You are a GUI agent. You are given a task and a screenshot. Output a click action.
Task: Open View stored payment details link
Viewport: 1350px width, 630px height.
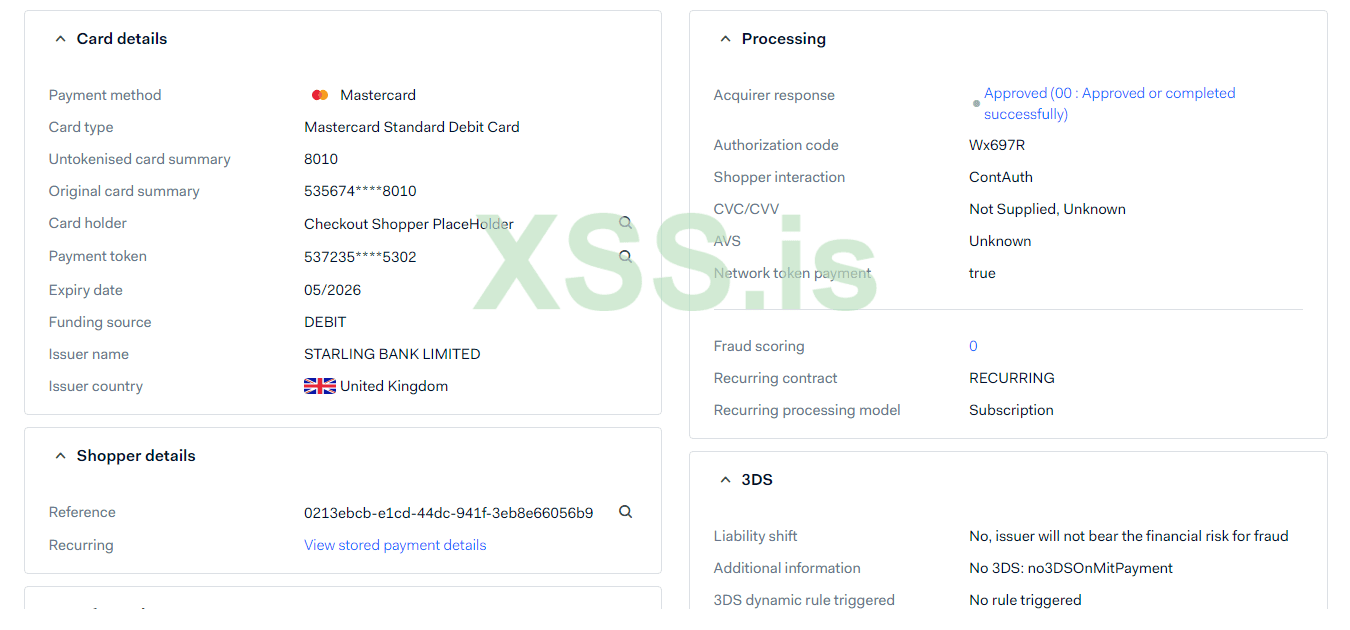click(395, 545)
